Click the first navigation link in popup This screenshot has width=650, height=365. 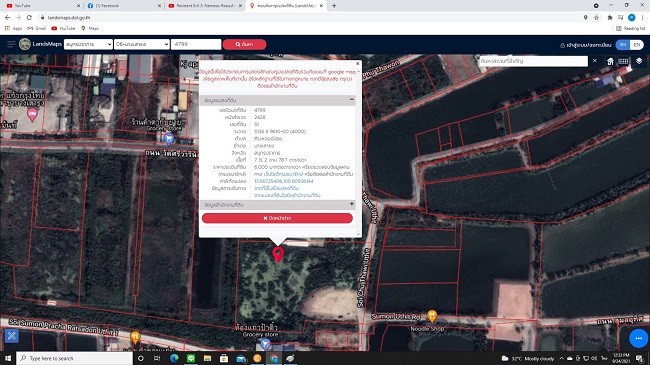(x=276, y=188)
